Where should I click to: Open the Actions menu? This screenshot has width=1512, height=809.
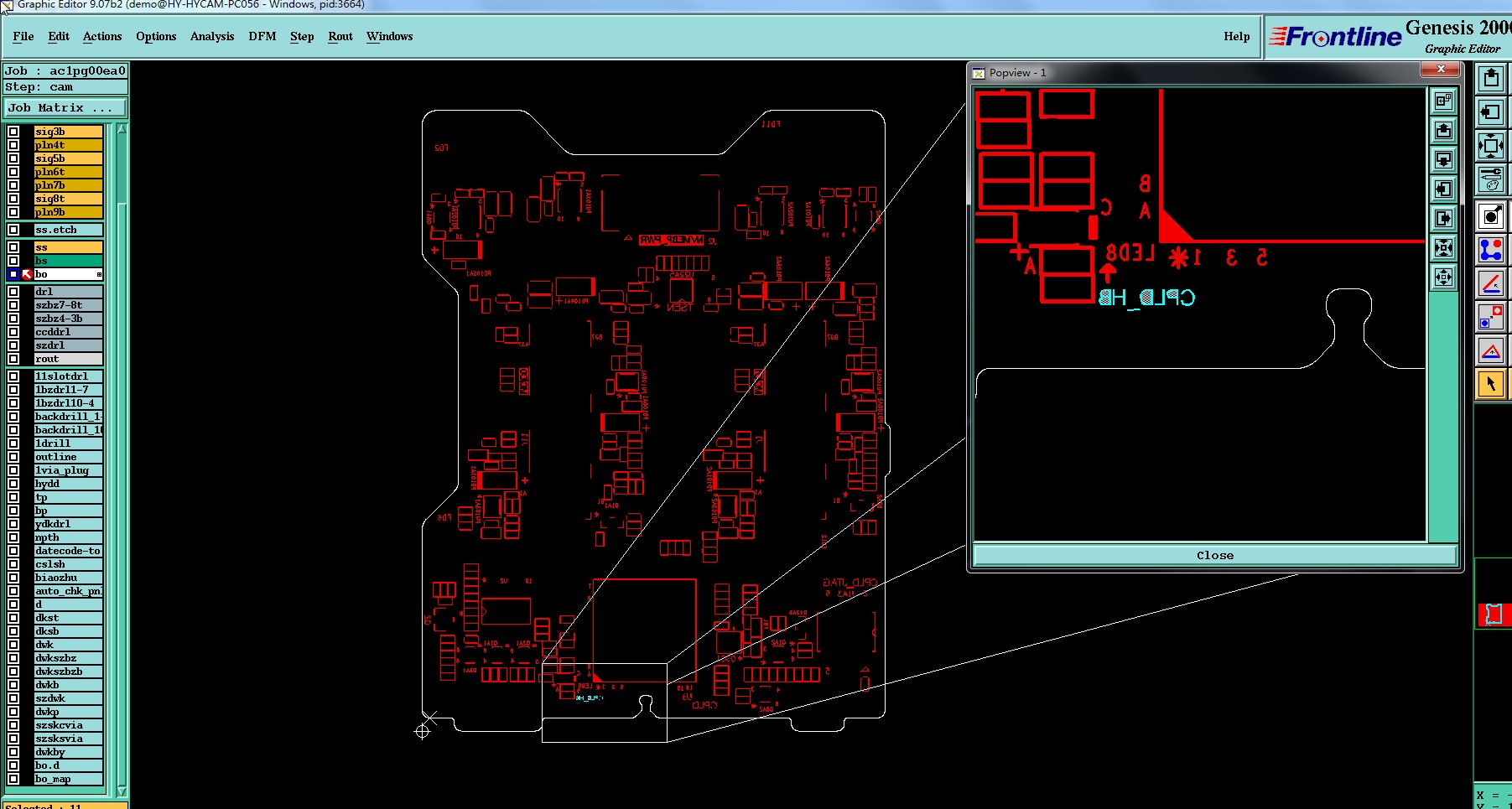point(102,36)
